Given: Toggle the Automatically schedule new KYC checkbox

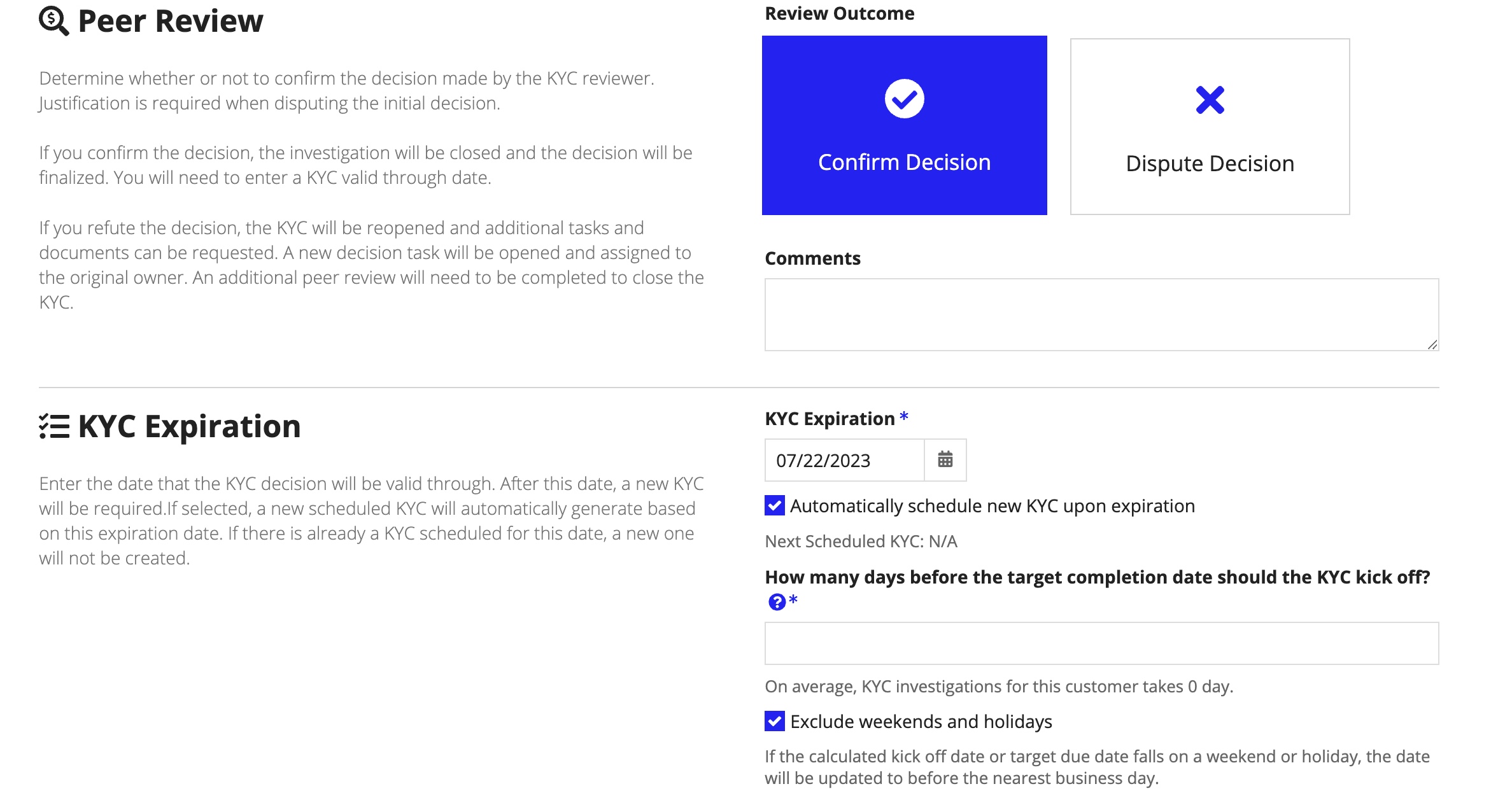Looking at the screenshot, I should pos(774,505).
